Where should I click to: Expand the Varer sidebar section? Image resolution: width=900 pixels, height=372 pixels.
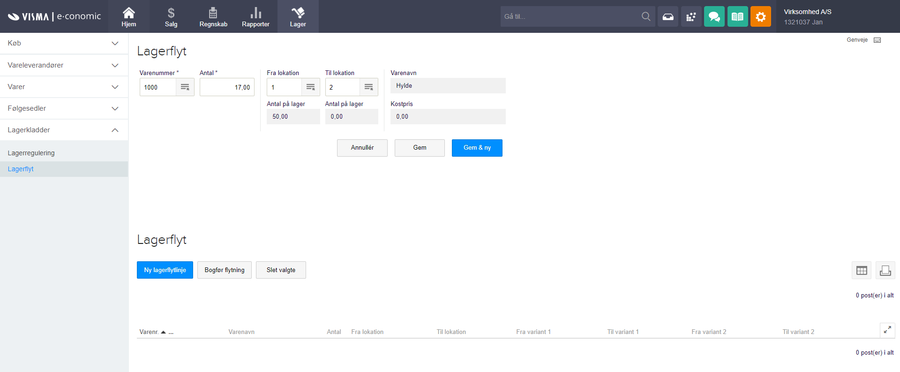(x=64, y=87)
